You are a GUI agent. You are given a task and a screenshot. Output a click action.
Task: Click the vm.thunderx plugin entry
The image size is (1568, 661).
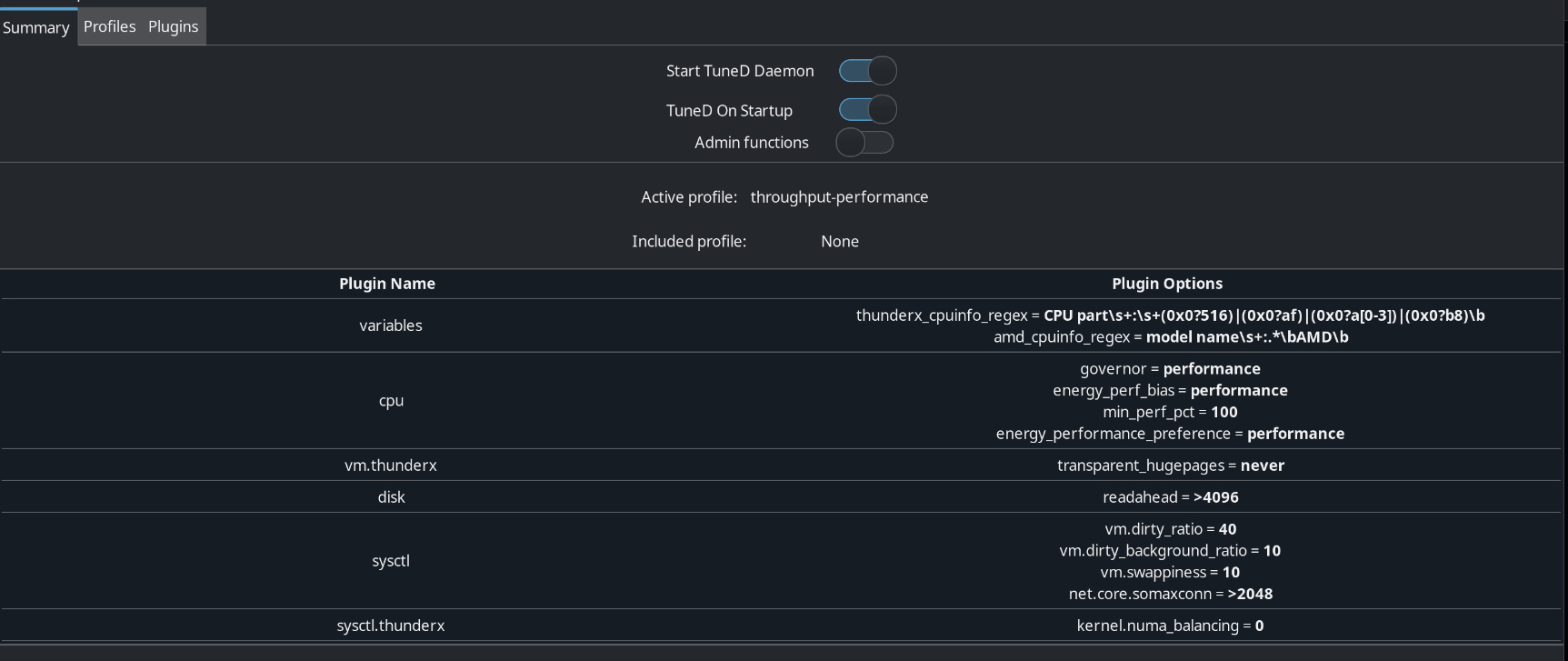pyautogui.click(x=391, y=466)
